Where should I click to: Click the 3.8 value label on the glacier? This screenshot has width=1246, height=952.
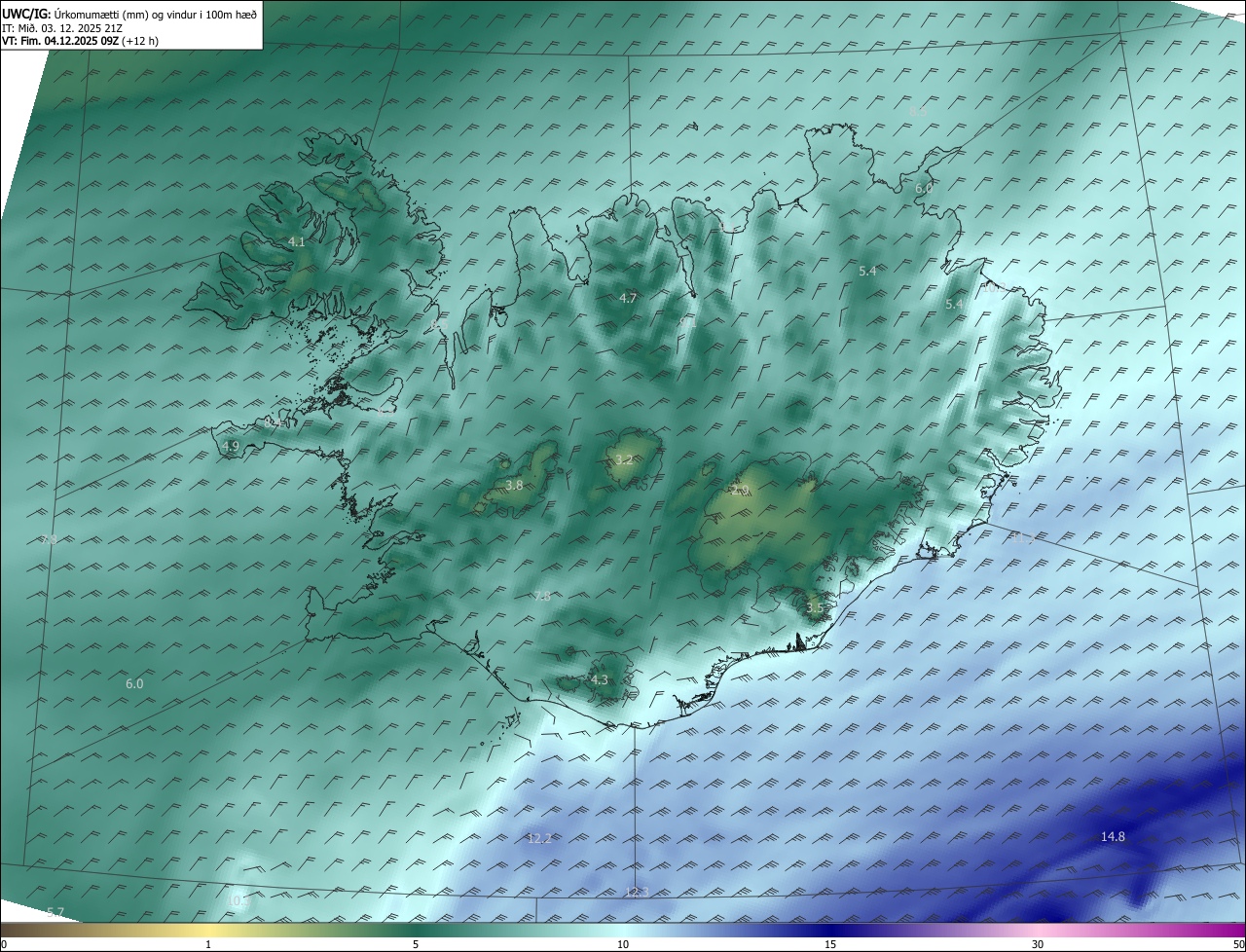click(515, 485)
